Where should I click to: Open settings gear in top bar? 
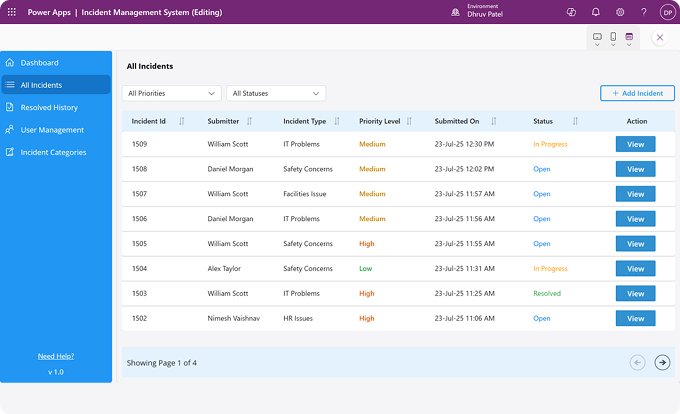pyautogui.click(x=620, y=12)
